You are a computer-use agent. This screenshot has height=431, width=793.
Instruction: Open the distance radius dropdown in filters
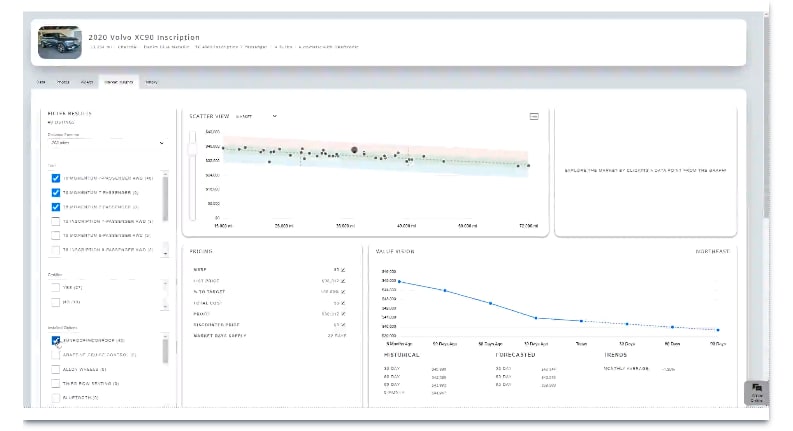106,143
